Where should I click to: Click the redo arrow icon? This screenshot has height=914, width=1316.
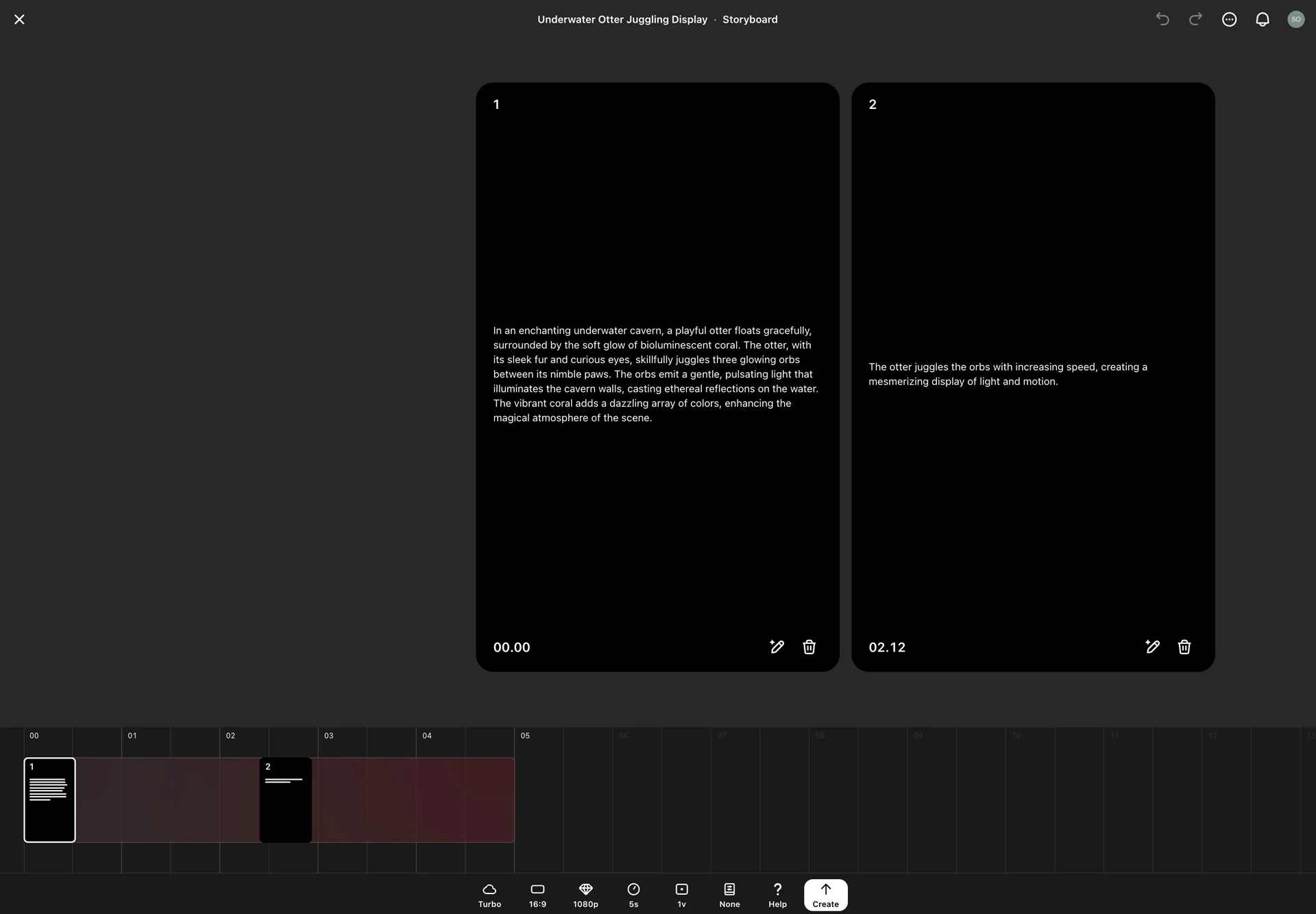[x=1195, y=19]
